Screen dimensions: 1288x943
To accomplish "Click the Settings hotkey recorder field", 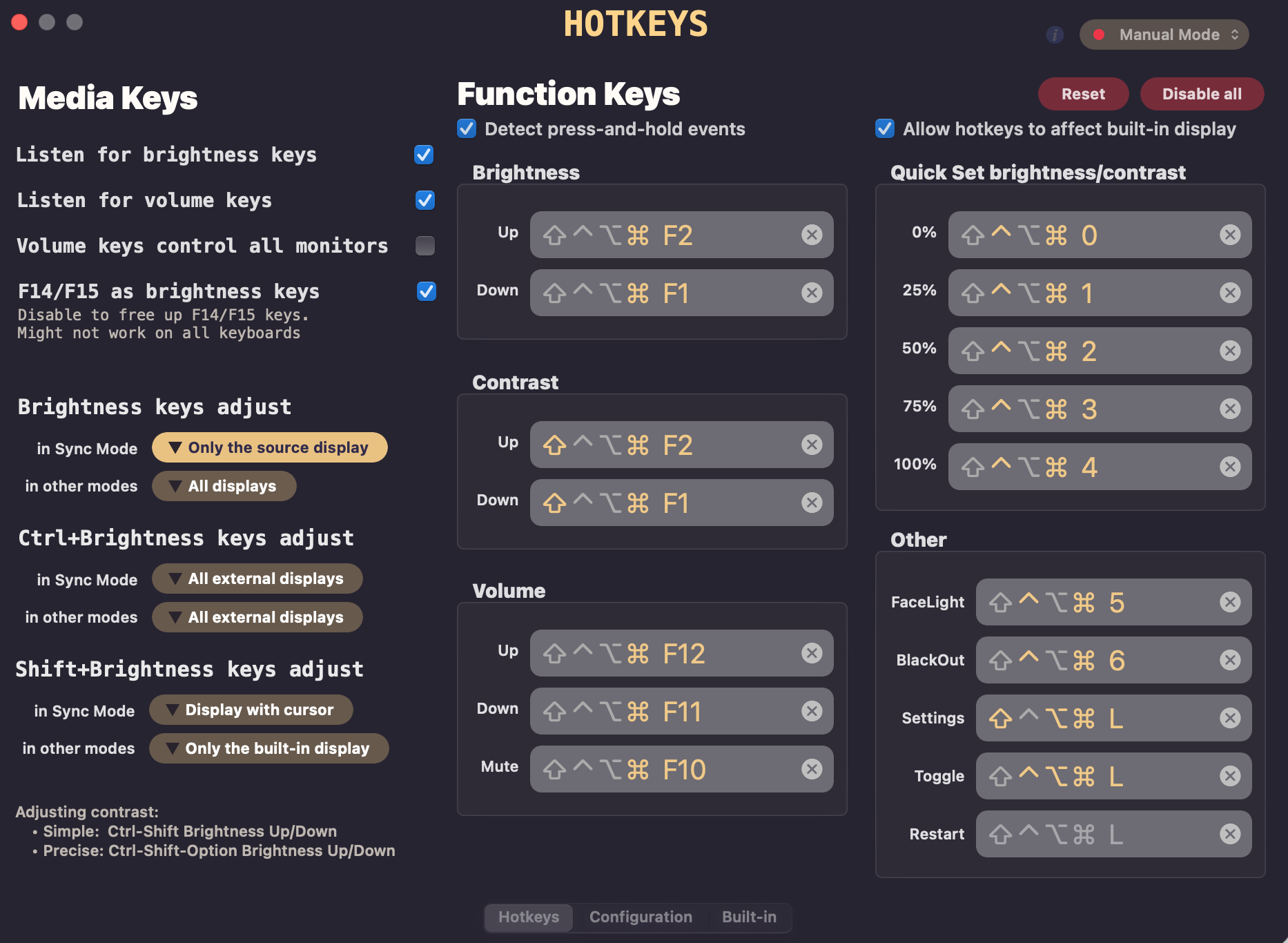I will point(1097,718).
